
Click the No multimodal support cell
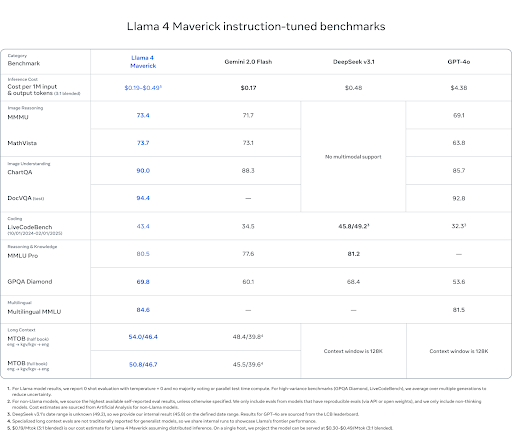point(353,157)
